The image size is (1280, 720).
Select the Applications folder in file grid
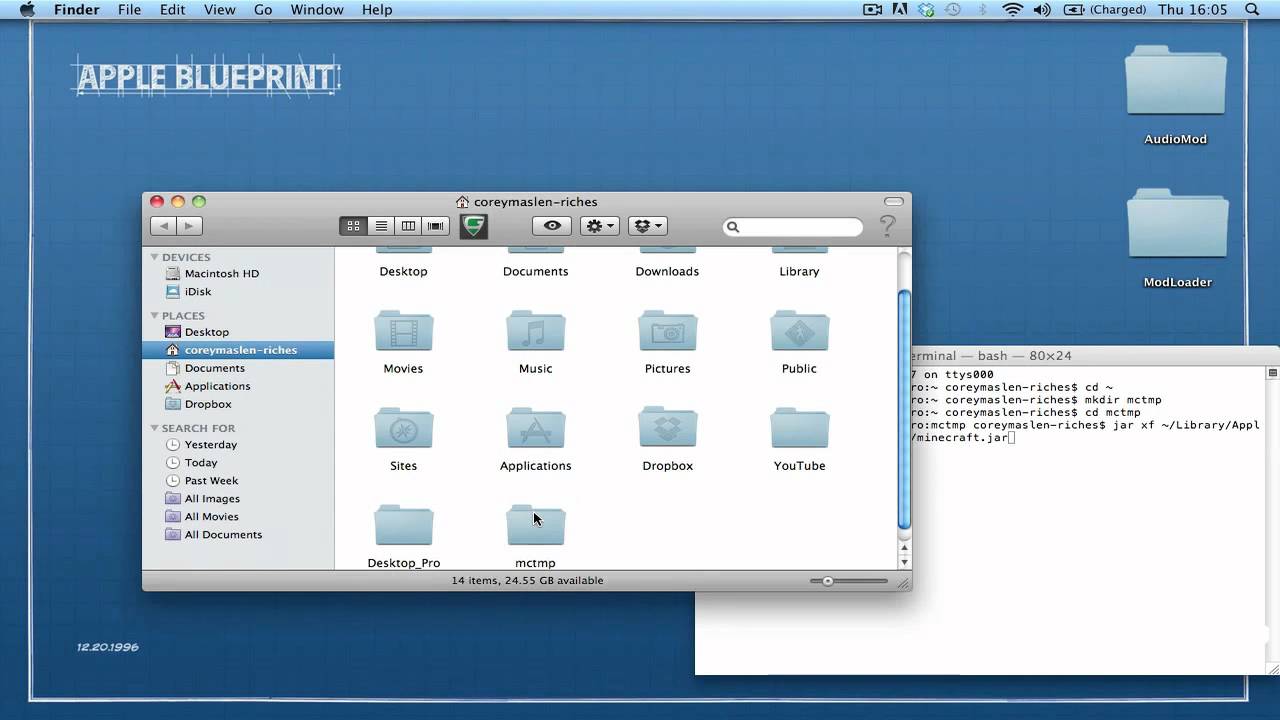coord(536,428)
